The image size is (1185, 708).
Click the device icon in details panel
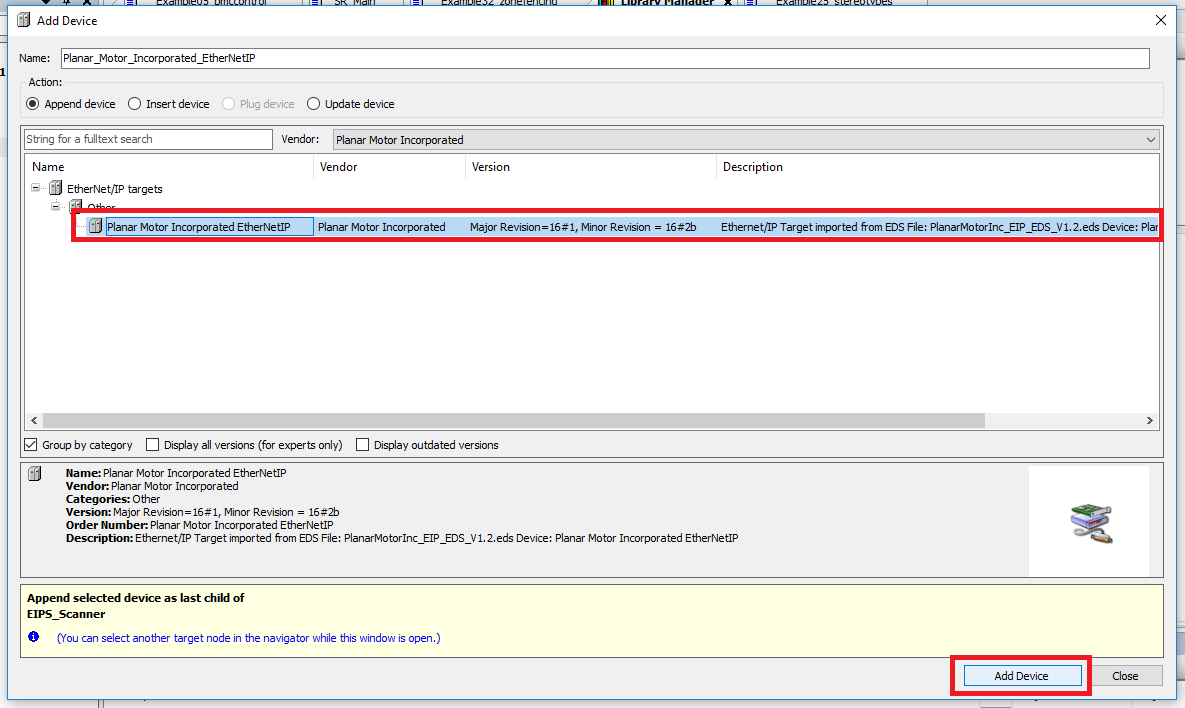36,474
